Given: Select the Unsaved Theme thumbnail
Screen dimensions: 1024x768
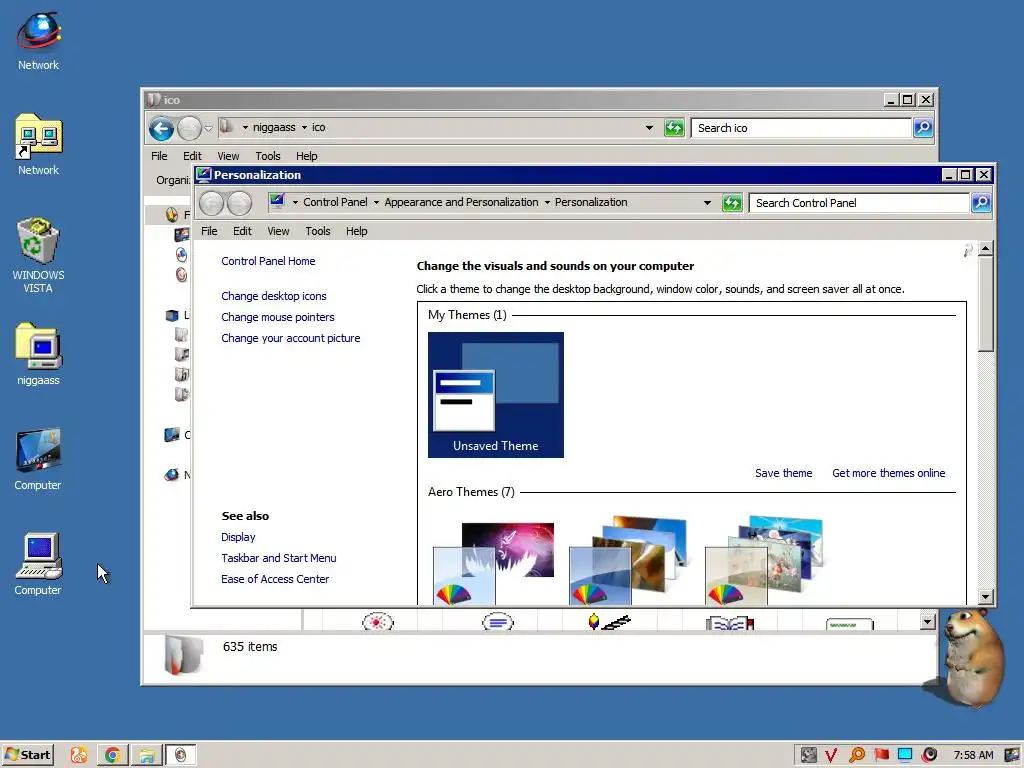Looking at the screenshot, I should point(496,394).
